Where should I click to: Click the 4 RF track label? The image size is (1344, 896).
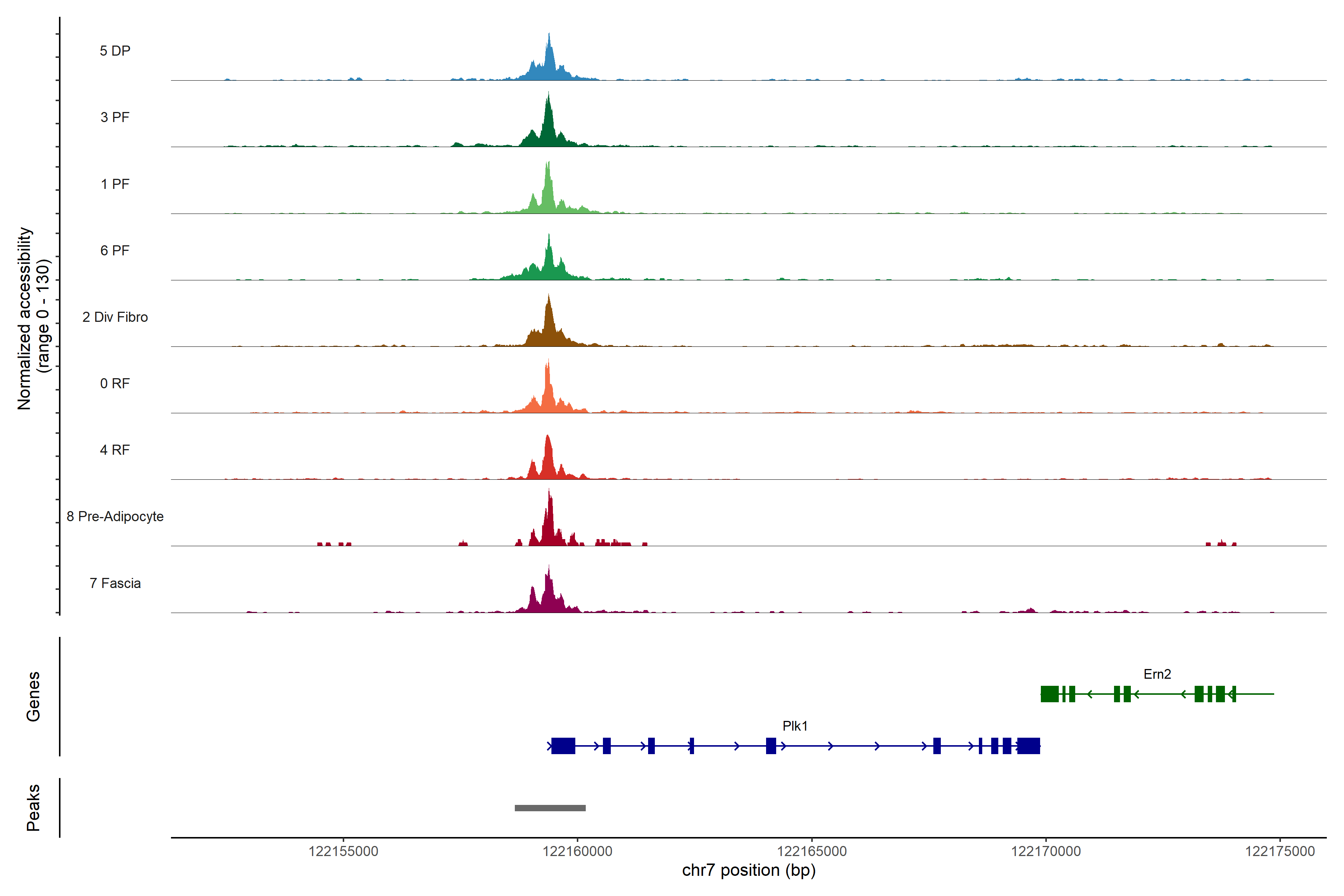[115, 450]
